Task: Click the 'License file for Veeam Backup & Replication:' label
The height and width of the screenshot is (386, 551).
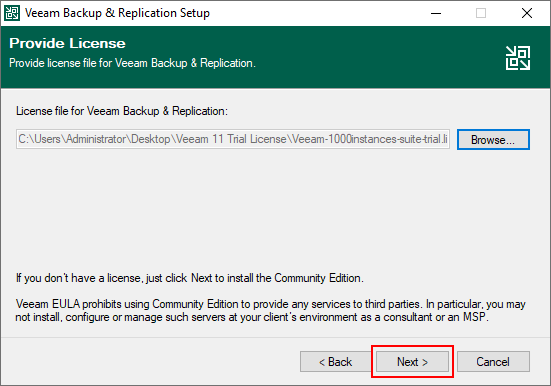Action: coord(122,111)
